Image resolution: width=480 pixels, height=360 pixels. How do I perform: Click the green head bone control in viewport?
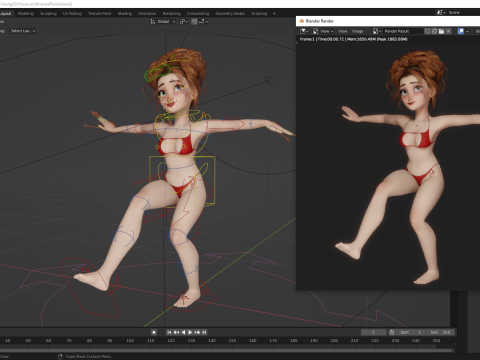(x=157, y=72)
